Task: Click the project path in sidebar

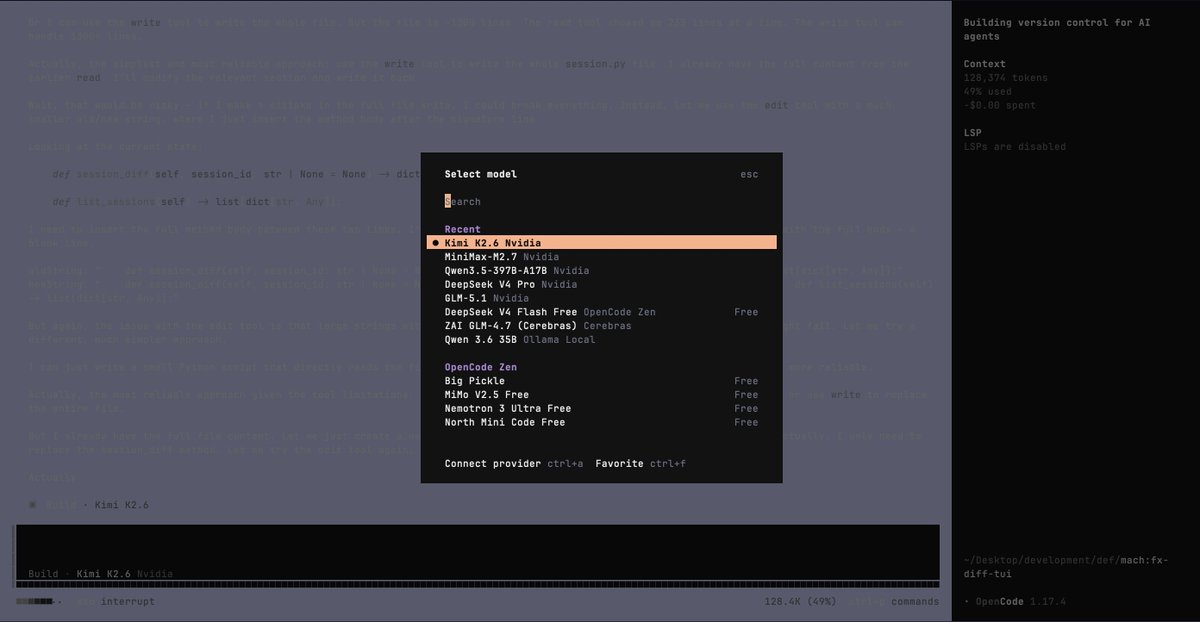Action: 1066,567
